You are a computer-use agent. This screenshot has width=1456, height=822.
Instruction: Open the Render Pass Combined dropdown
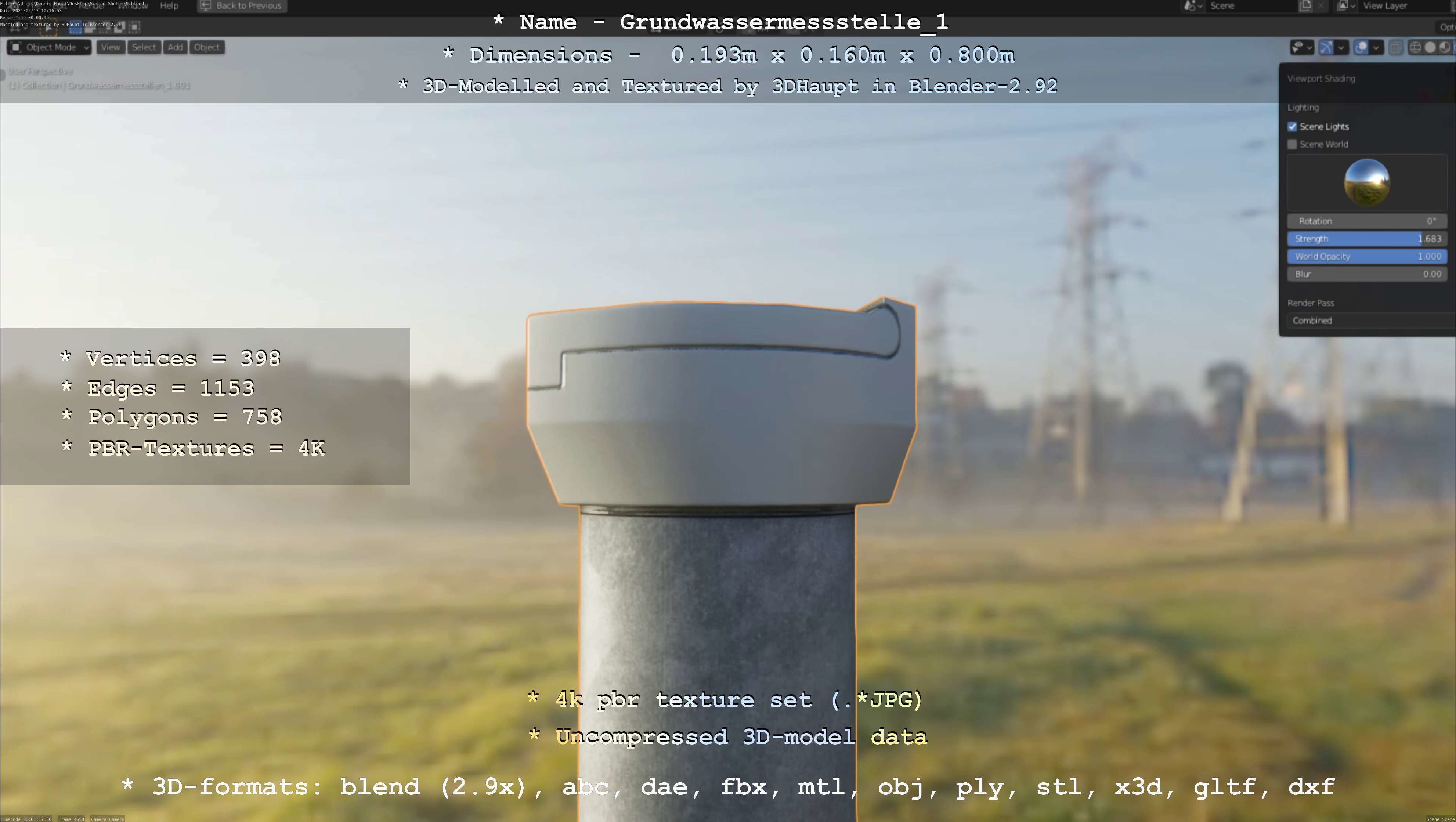[x=1371, y=321]
